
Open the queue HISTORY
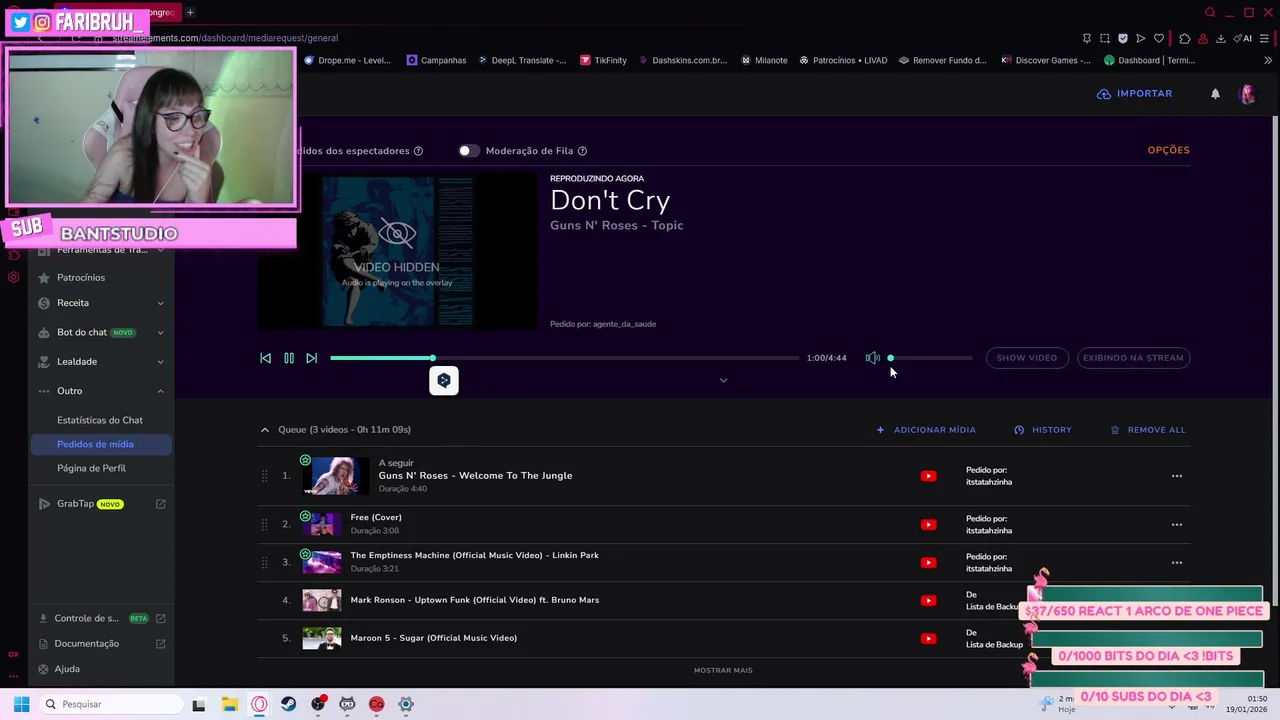point(1043,430)
